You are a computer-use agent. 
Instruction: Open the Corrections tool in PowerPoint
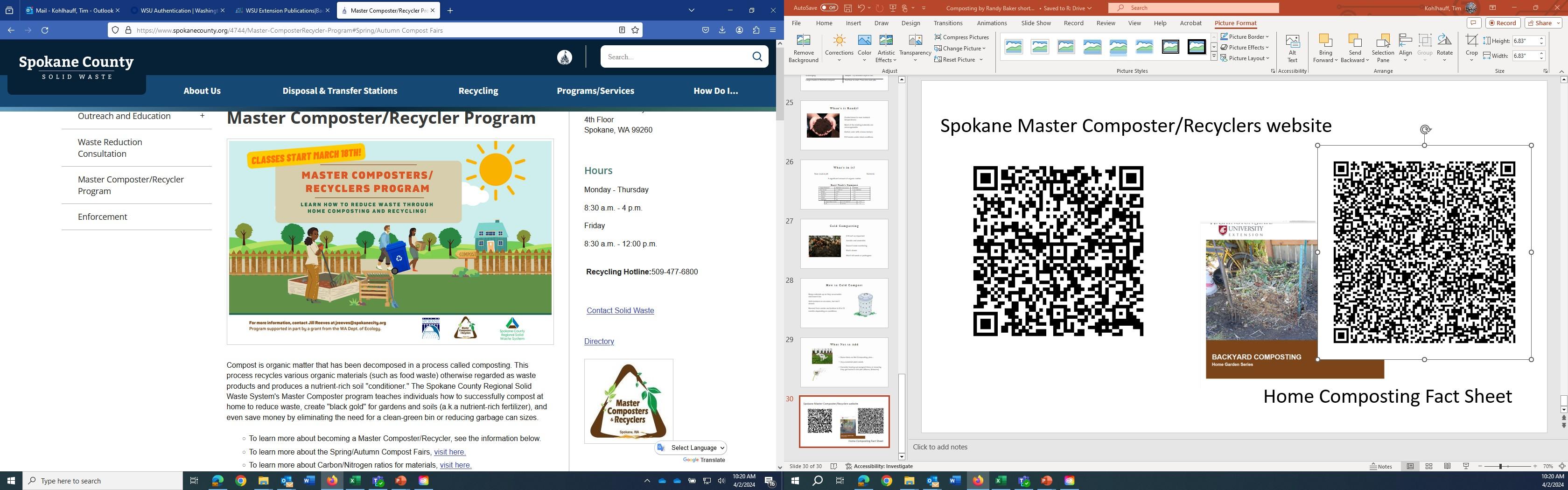coord(839,48)
